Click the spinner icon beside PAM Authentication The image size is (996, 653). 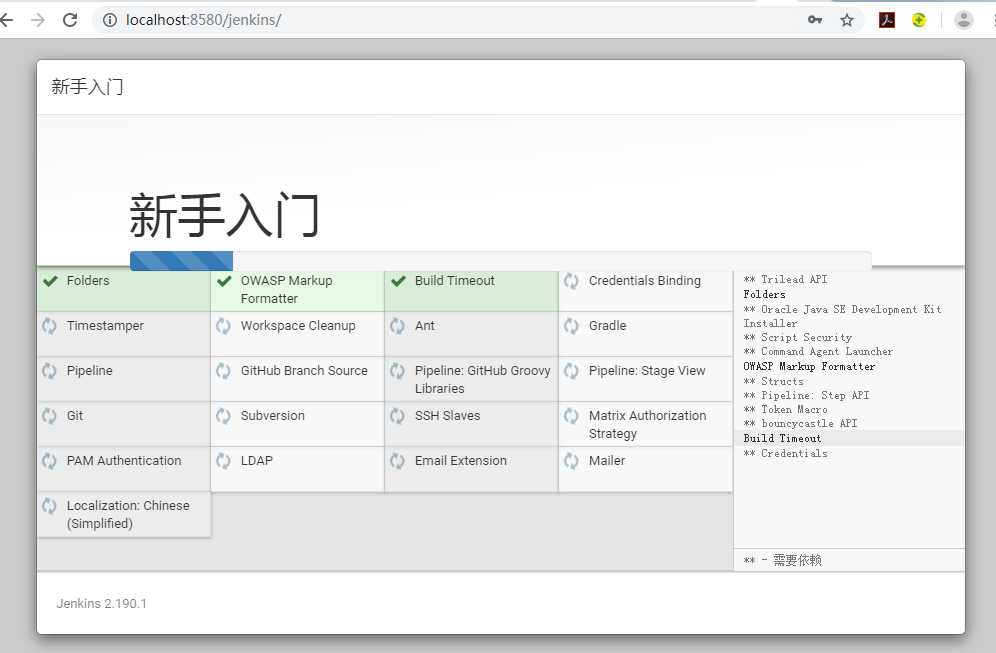point(49,461)
